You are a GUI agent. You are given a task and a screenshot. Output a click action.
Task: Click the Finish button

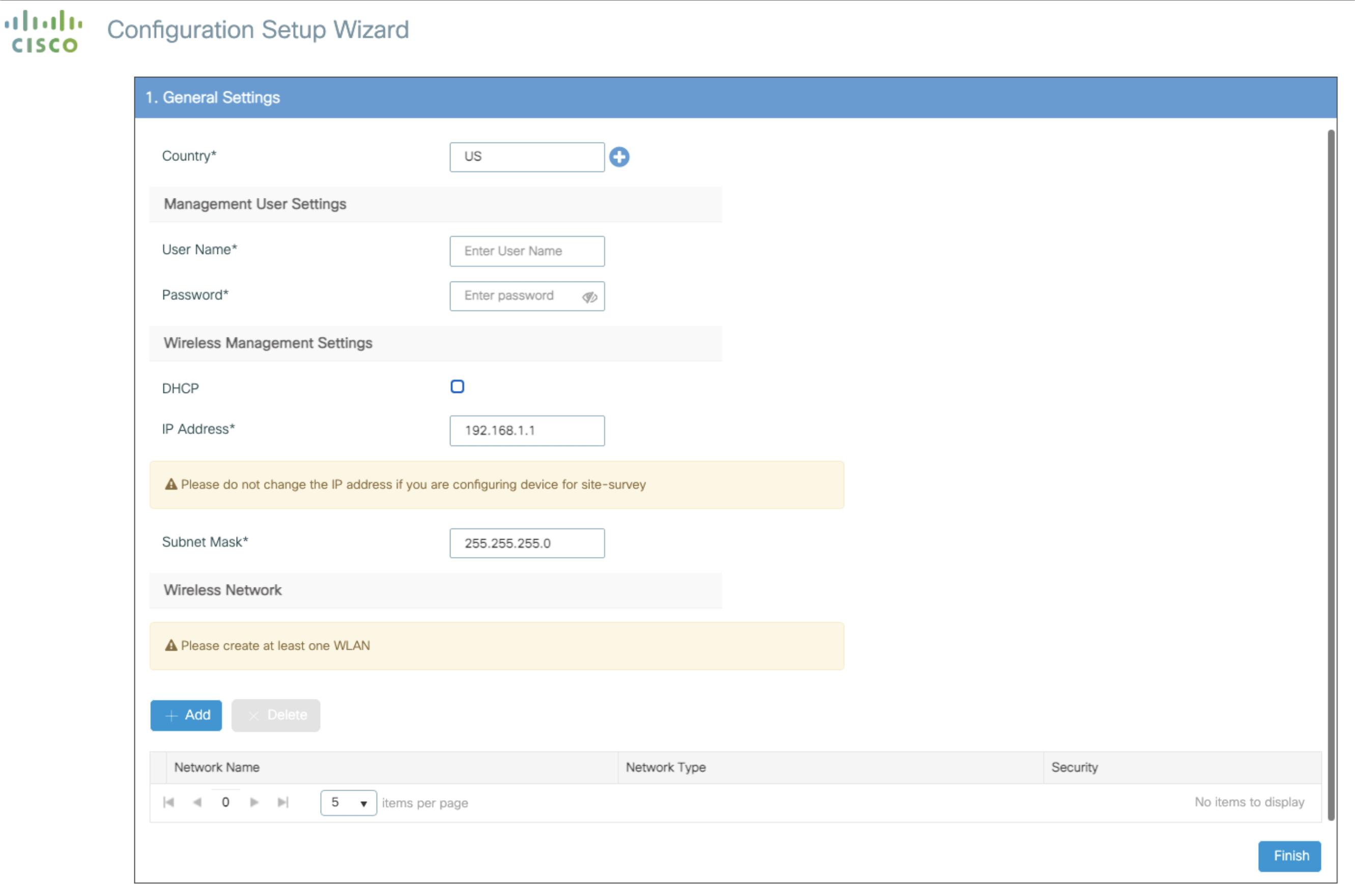pyautogui.click(x=1289, y=855)
